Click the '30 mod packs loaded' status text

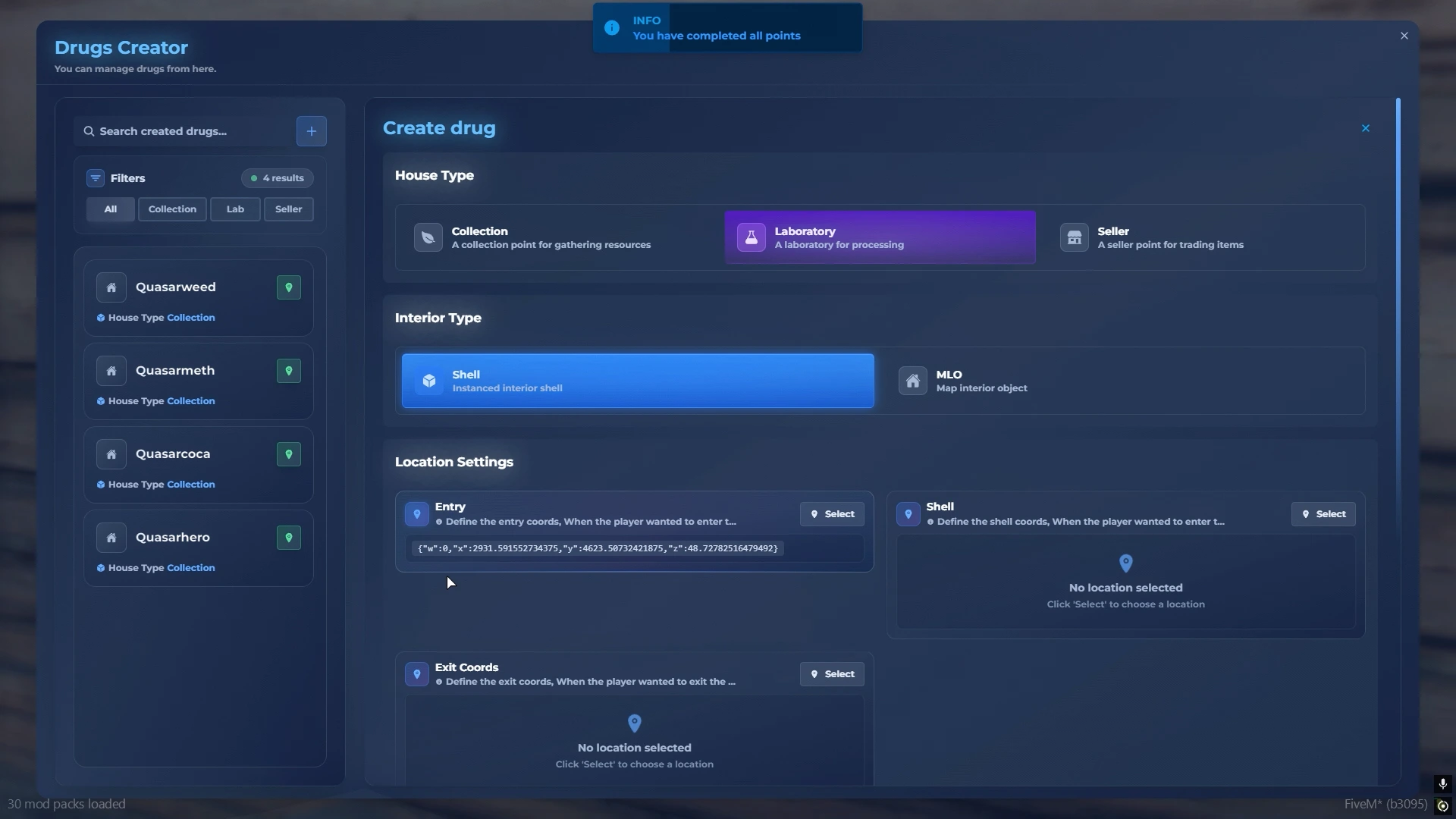pyautogui.click(x=67, y=804)
